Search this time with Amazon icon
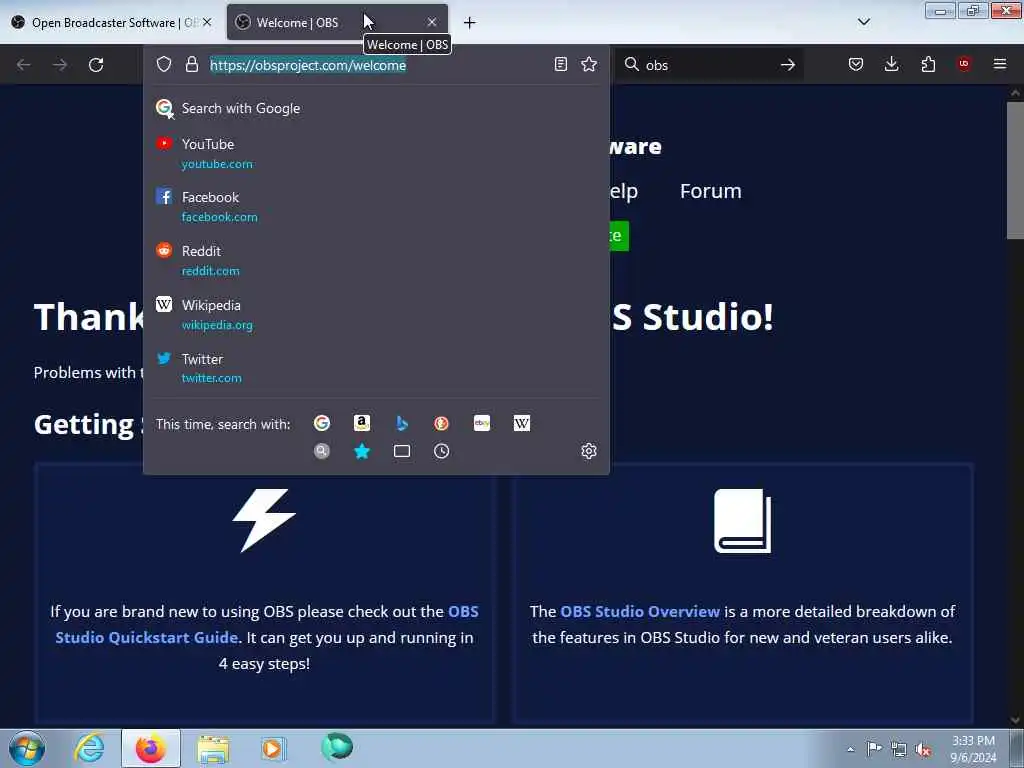The height and width of the screenshot is (768, 1024). pos(362,423)
